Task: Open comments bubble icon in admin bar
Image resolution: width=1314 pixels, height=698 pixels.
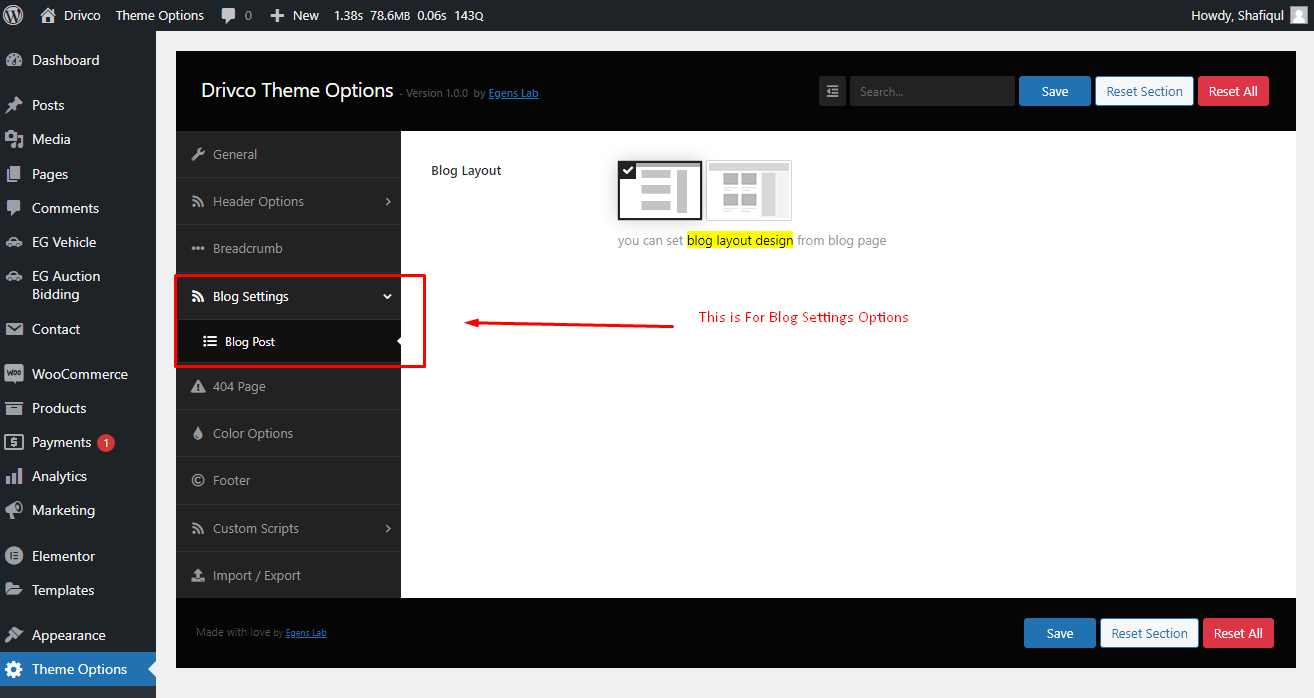Action: (x=229, y=16)
